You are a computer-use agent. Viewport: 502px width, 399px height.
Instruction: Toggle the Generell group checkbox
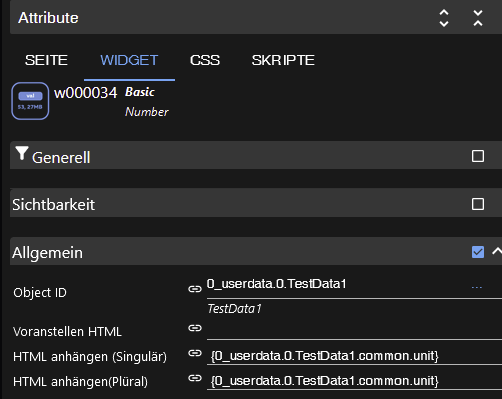coord(478,156)
